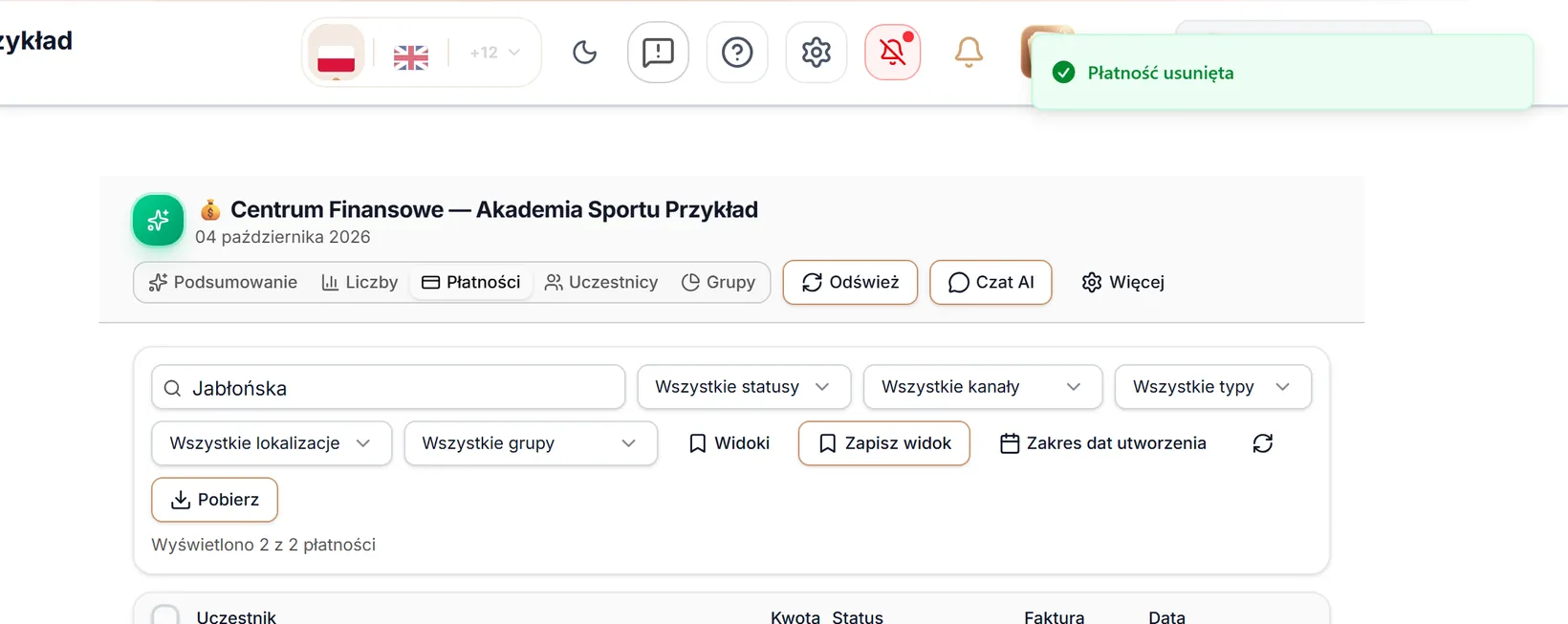Open notifications bell icon
The height and width of the screenshot is (624, 1568).
coord(969,53)
